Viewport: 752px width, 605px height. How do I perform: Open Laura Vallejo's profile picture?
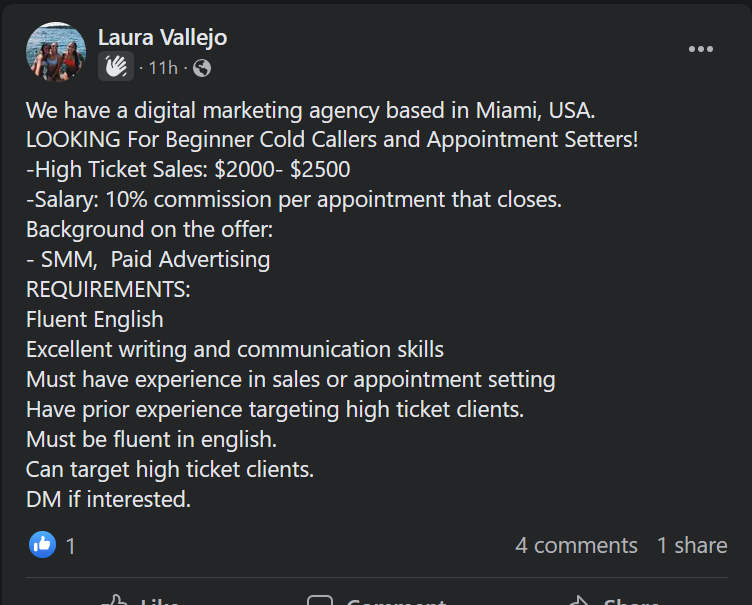coord(56,52)
